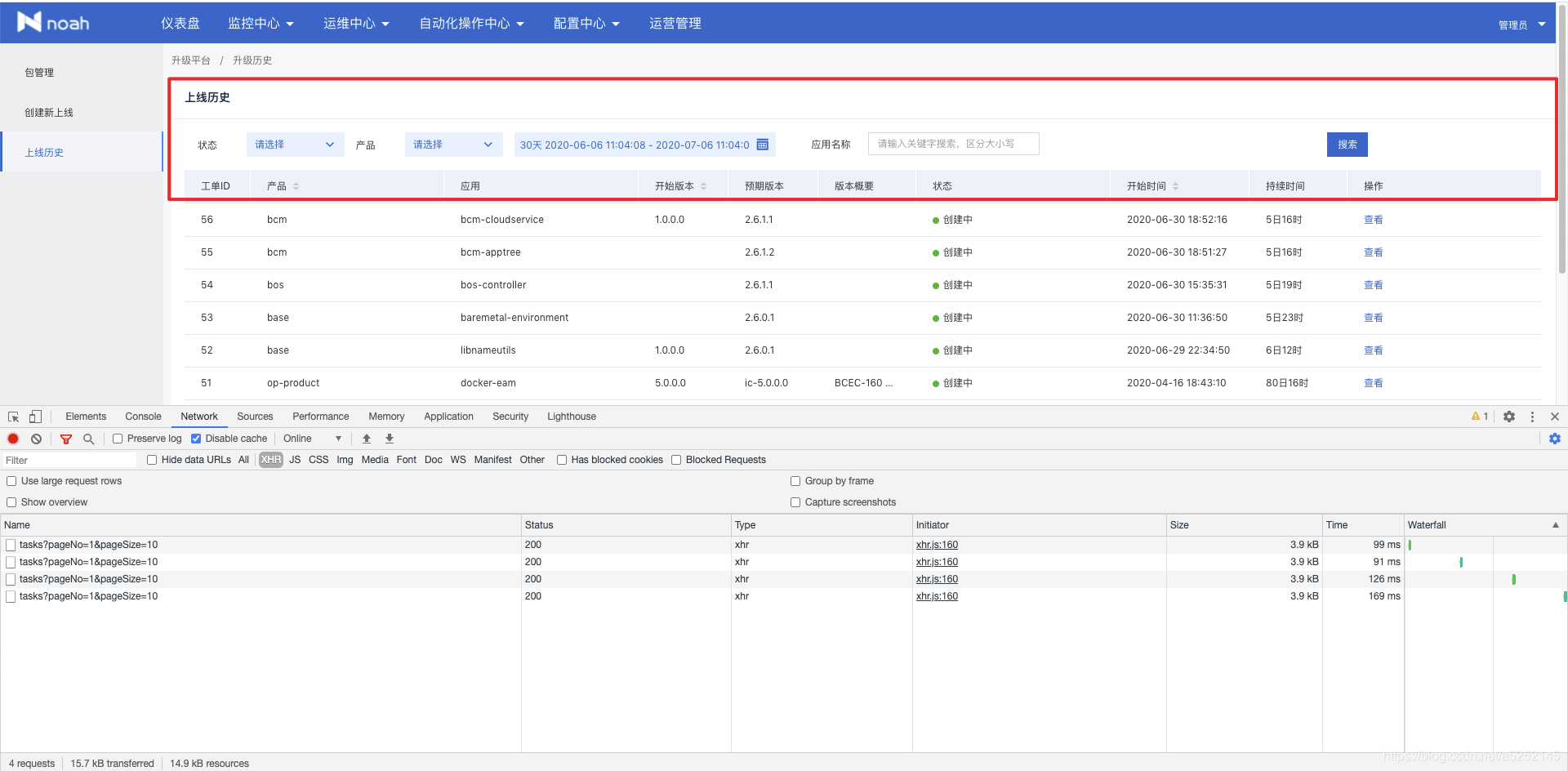
Task: Open 仪表盘 nav item
Action: [180, 24]
